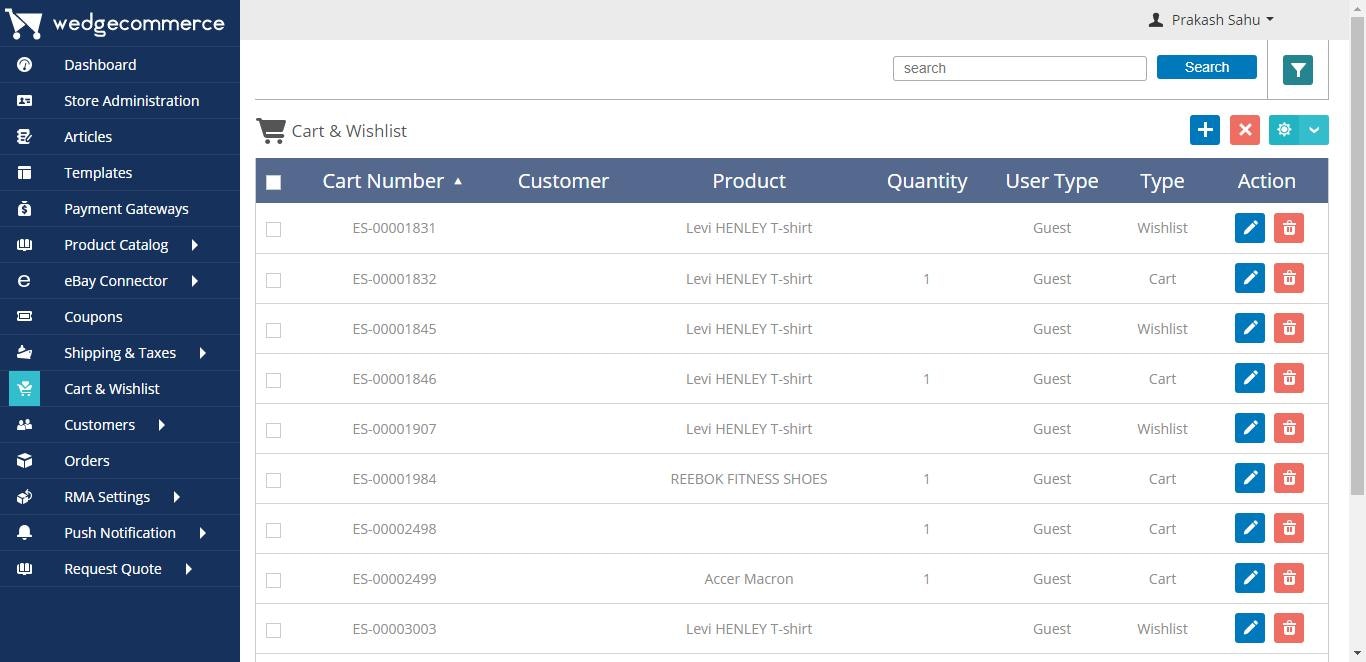The width and height of the screenshot is (1366, 662).
Task: Expand the Product Catalog sidebar menu
Action: 116,245
